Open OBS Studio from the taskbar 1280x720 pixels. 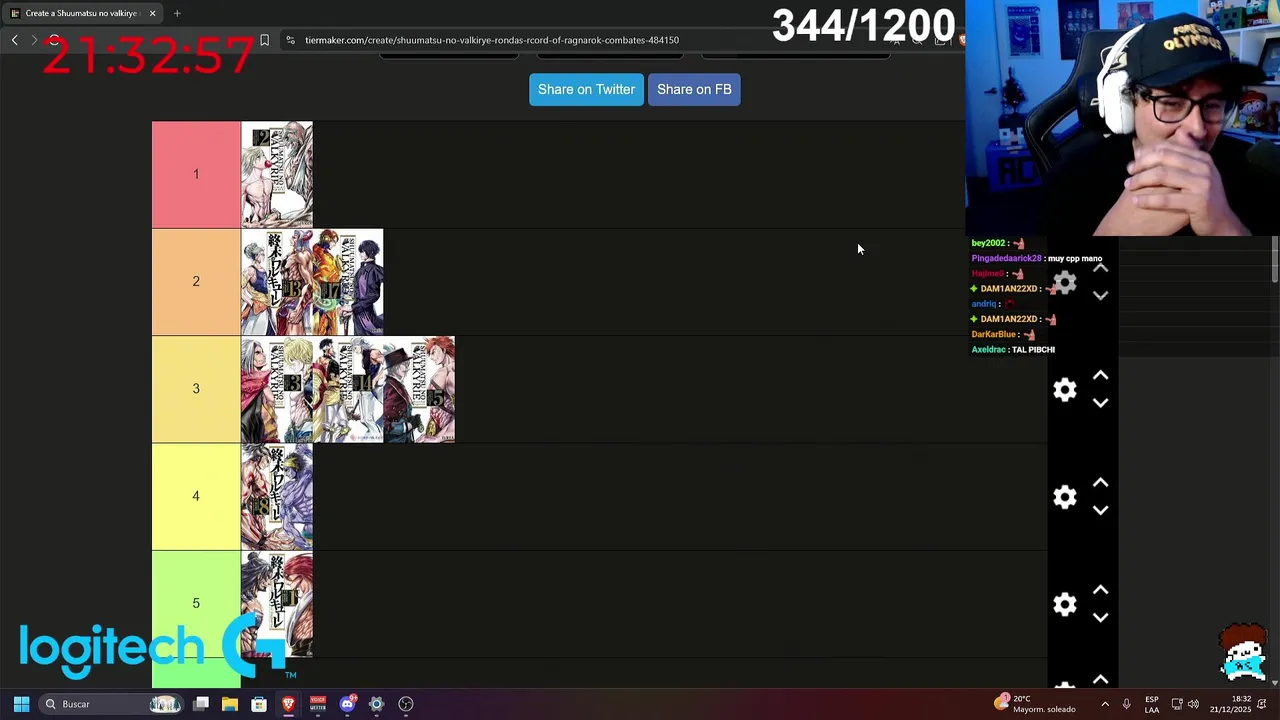coord(406,704)
